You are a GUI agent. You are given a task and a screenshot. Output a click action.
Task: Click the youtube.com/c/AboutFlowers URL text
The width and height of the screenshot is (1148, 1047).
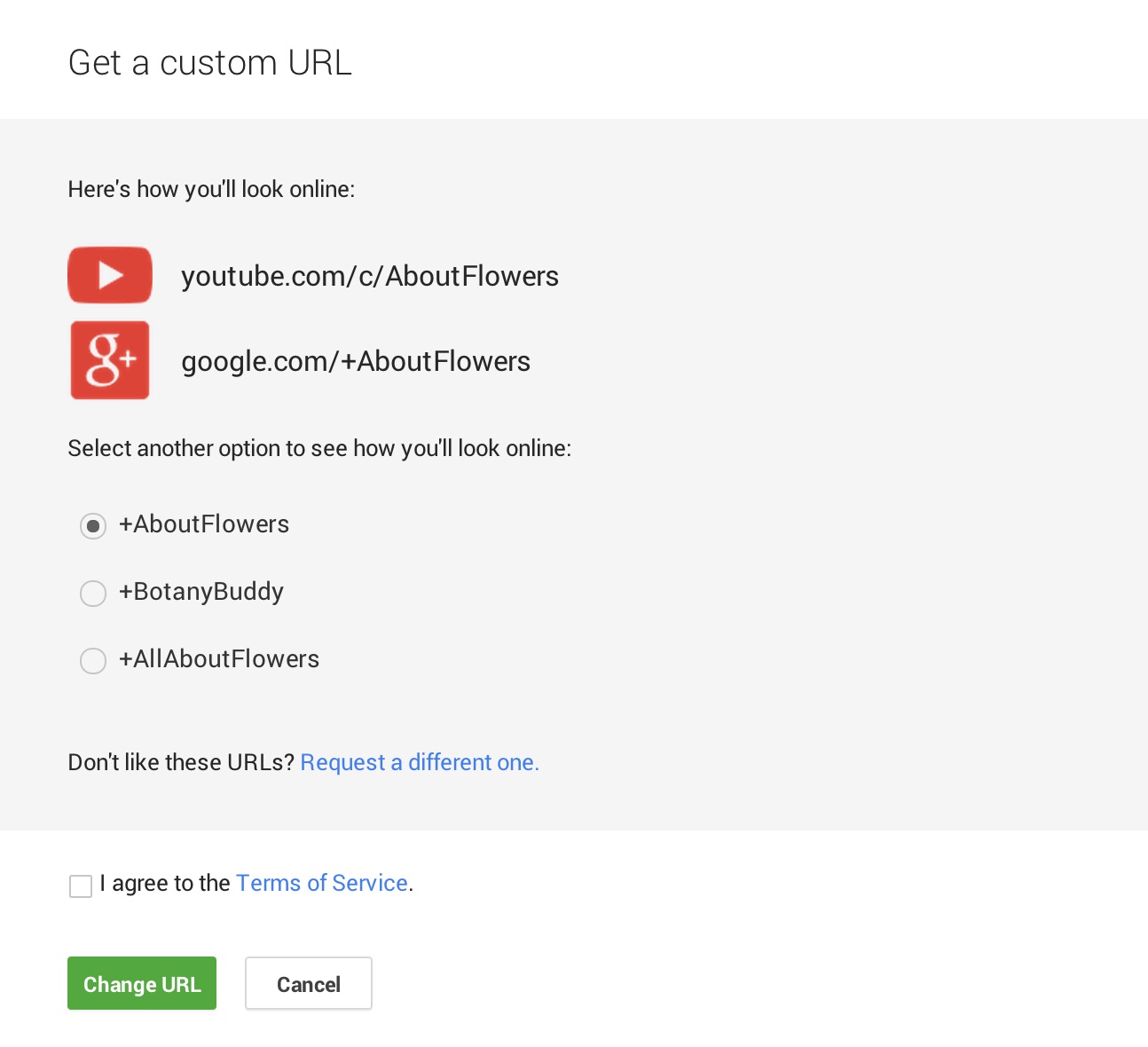pyautogui.click(x=370, y=276)
